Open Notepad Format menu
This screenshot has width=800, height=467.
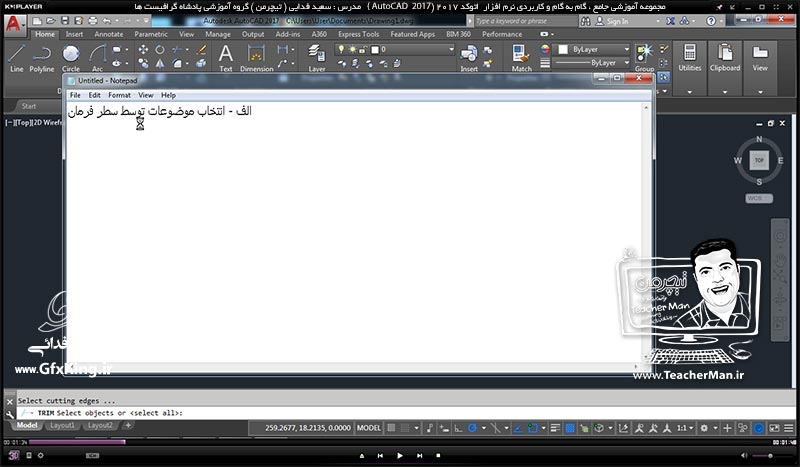coord(119,95)
